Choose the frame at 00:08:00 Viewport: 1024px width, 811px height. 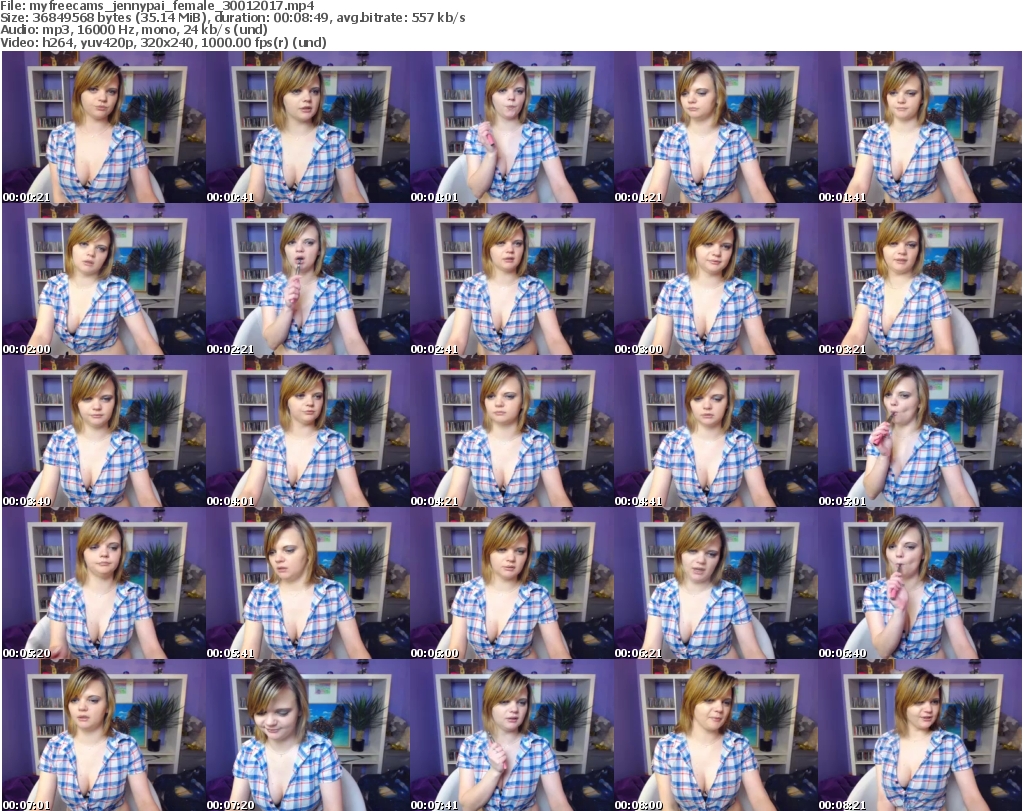[x=716, y=735]
